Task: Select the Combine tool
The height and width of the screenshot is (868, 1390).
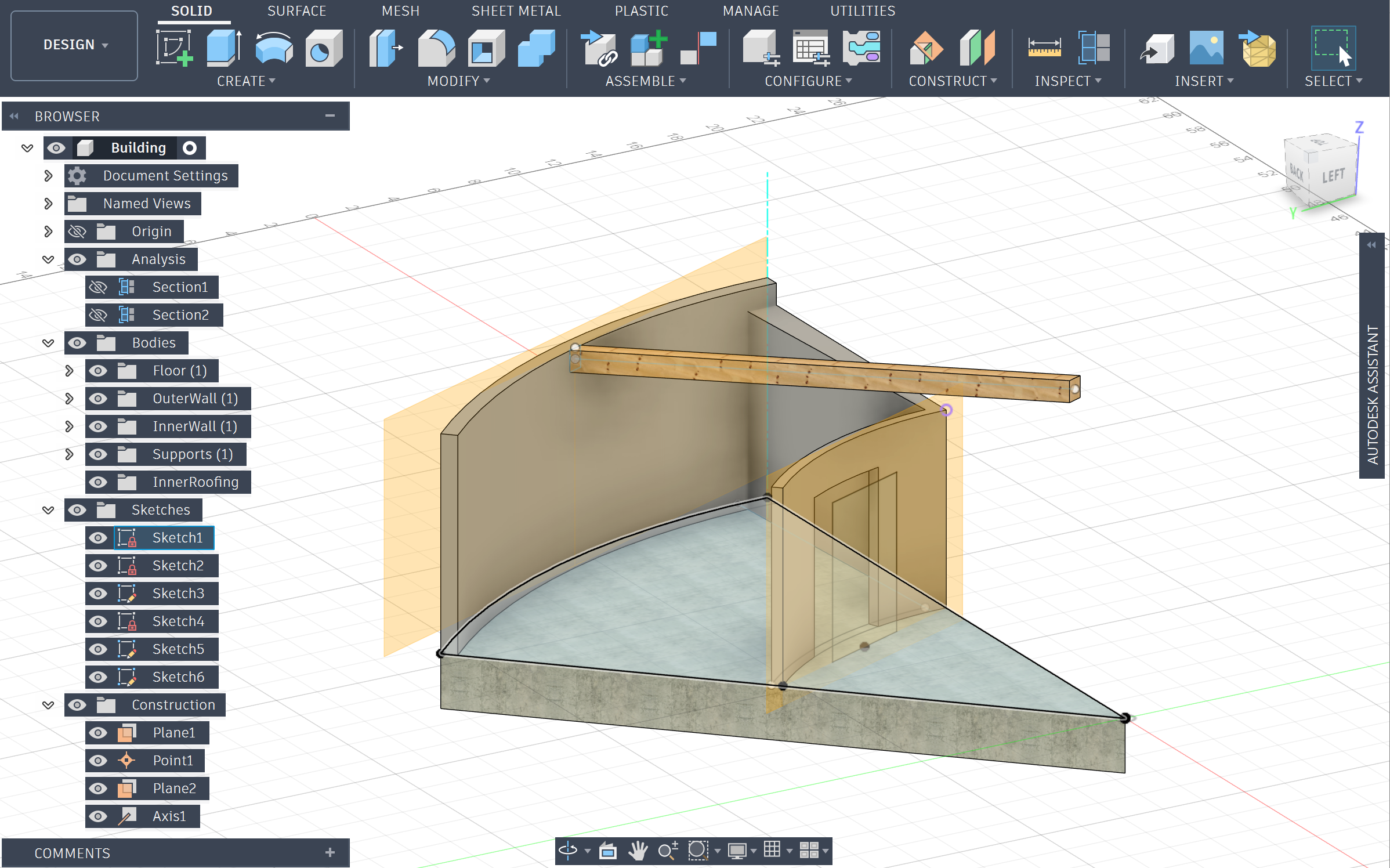Action: tap(536, 48)
